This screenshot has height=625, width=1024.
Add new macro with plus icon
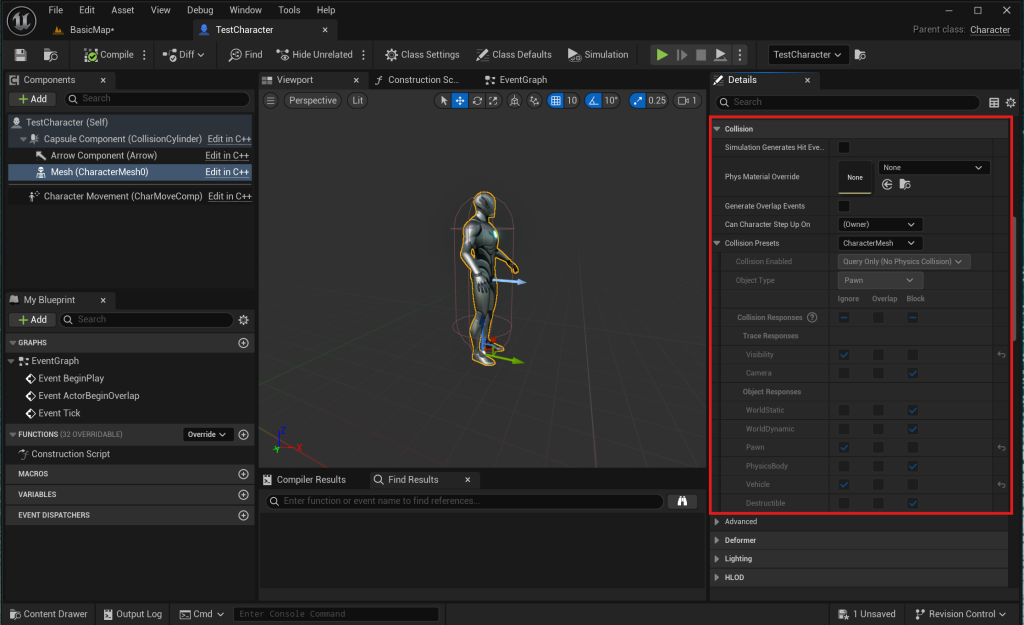pos(244,474)
